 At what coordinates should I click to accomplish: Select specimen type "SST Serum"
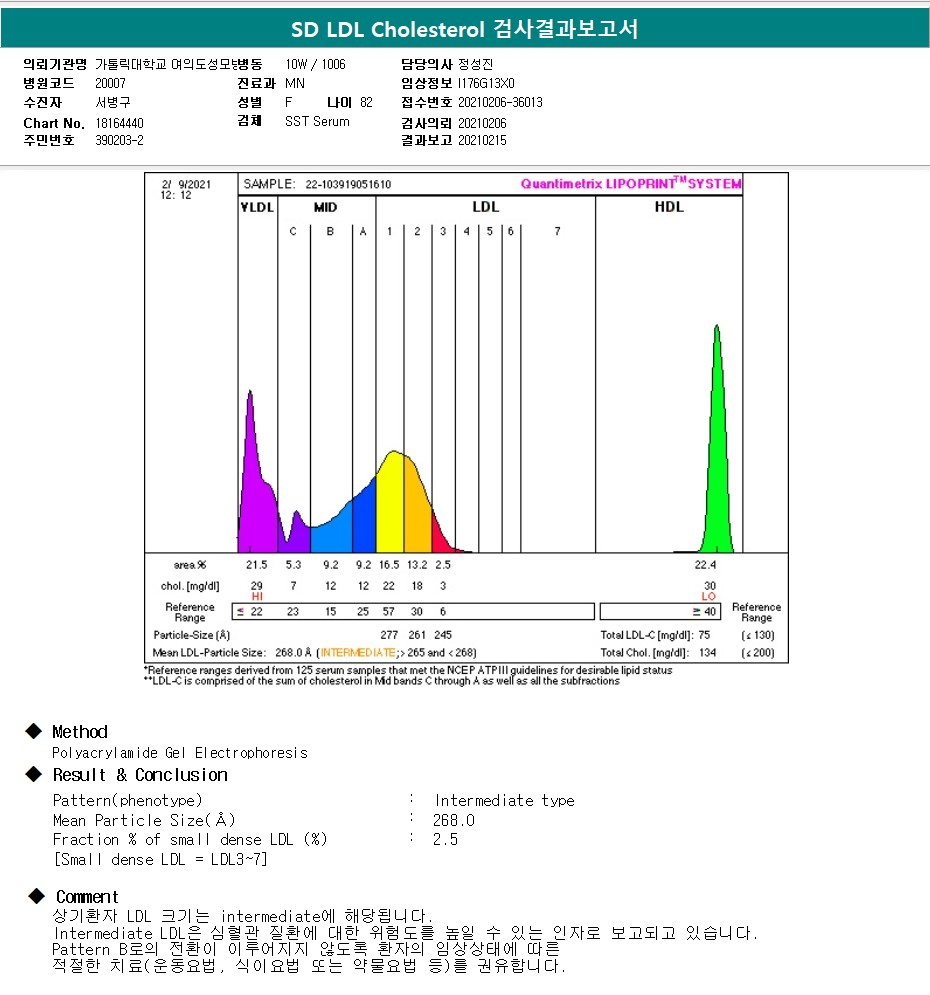coord(317,121)
